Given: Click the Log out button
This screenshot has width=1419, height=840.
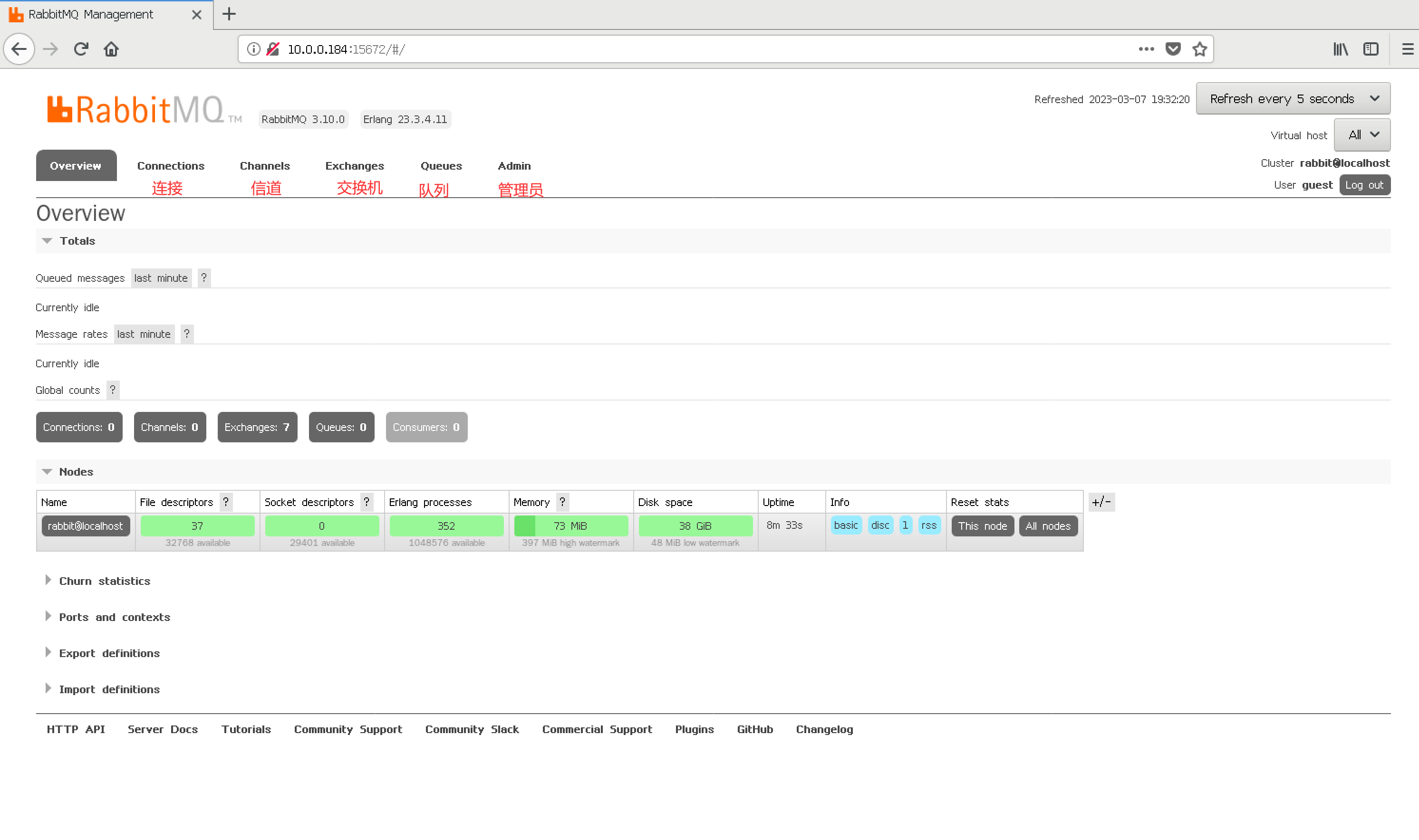Looking at the screenshot, I should point(1364,185).
